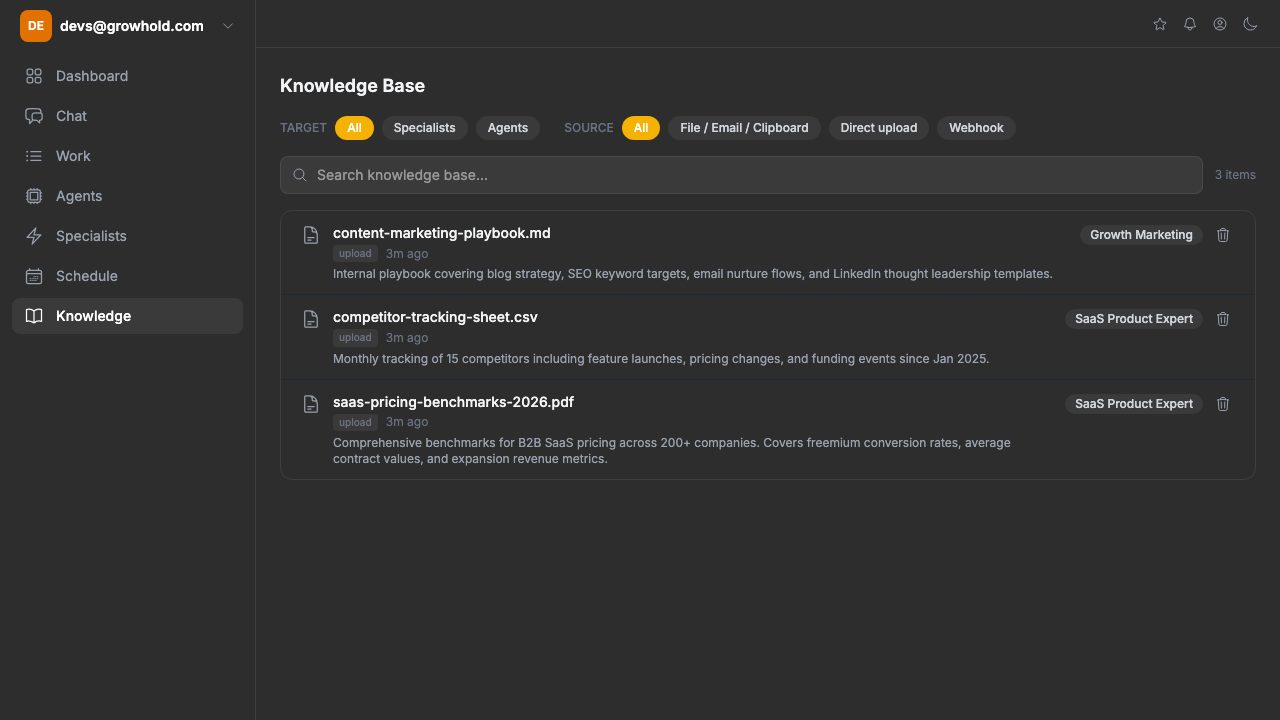
Task: Delete saas-pricing-benchmarks-2026.pdf via its trash icon
Action: click(x=1223, y=404)
